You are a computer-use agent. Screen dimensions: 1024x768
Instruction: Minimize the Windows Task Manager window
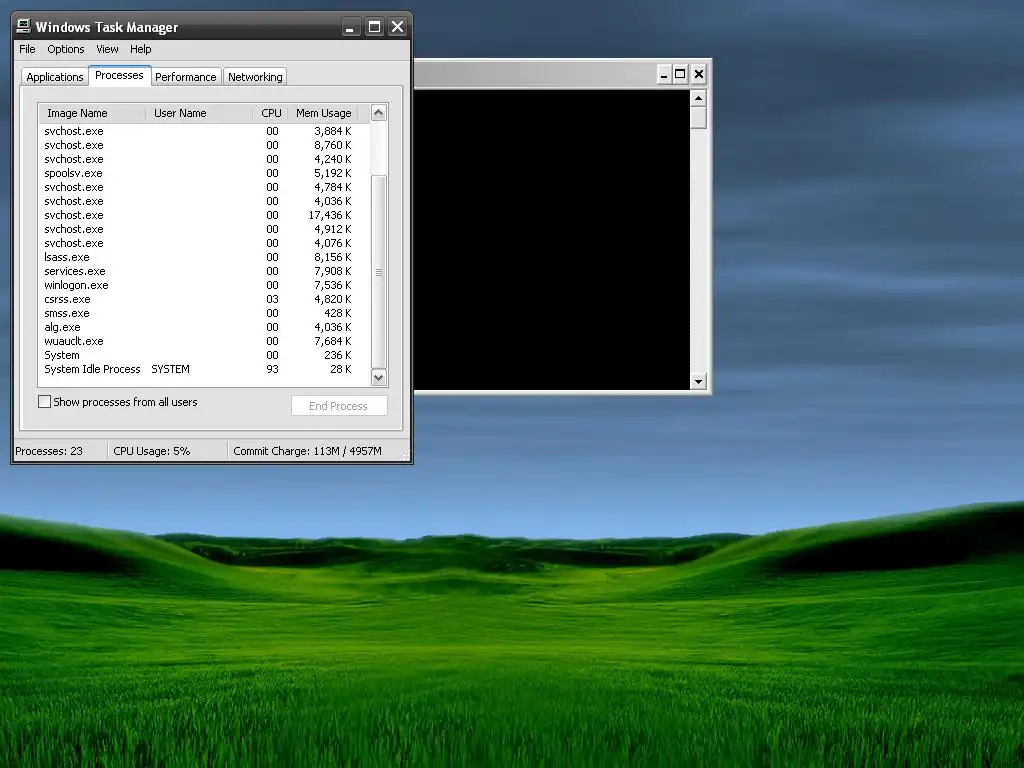coord(351,27)
